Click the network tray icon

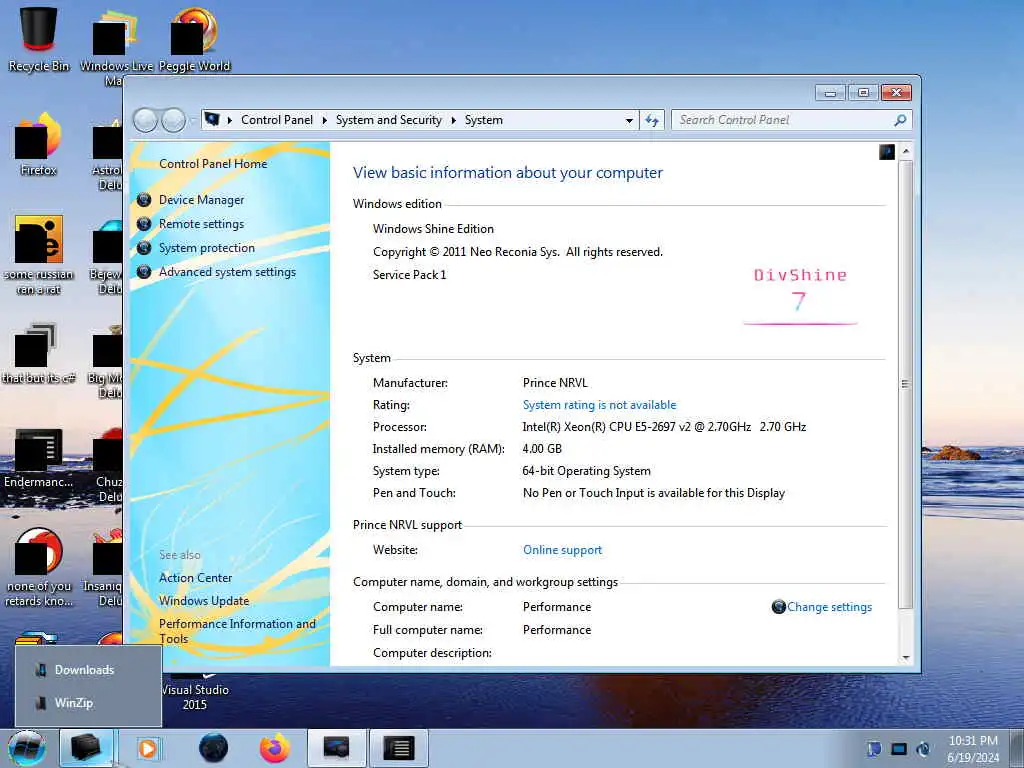tap(874, 748)
